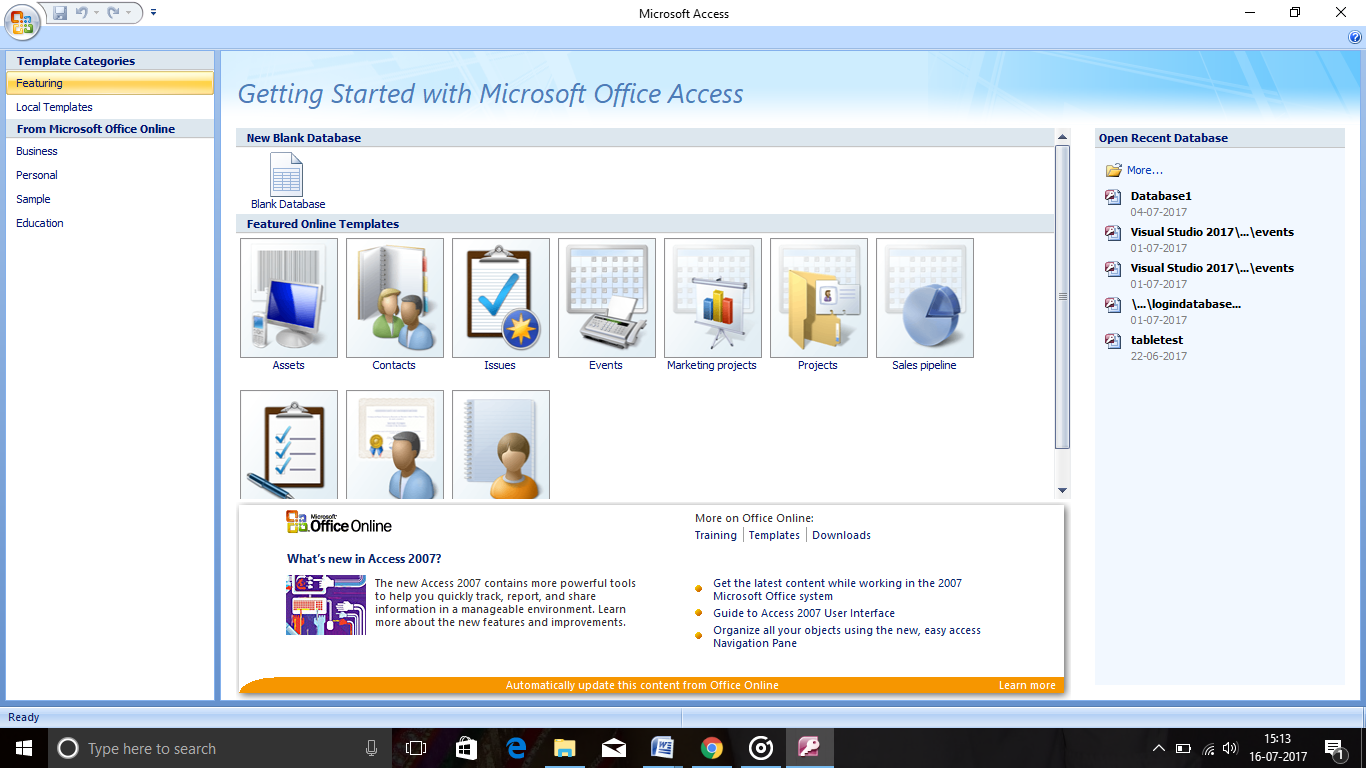
Task: Open File Explorer from taskbar
Action: coord(565,748)
